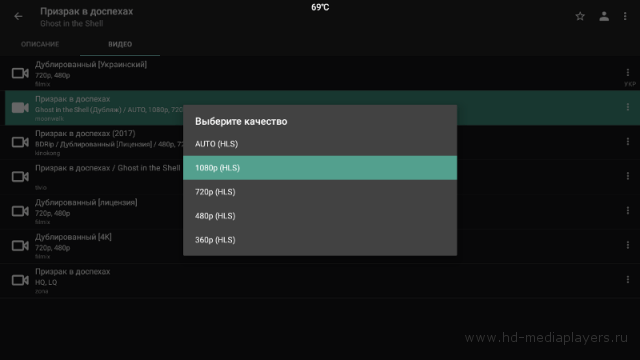Image resolution: width=640 pixels, height=360 pixels.
Task: Select Призрак в доспехах HQ, LQ source
Action: [x=320, y=280]
